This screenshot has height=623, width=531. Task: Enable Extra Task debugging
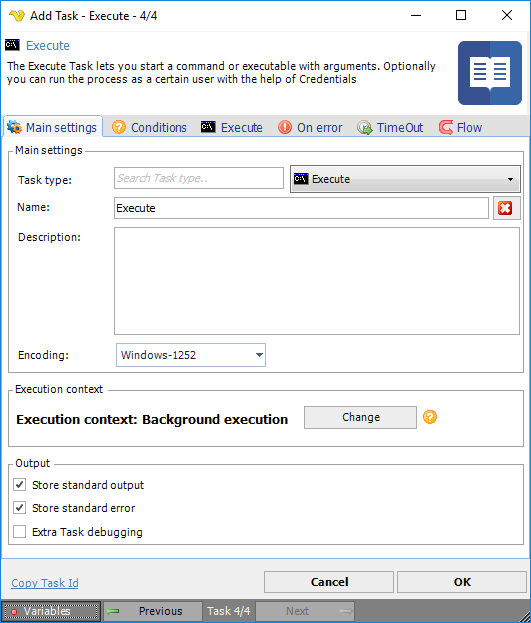point(19,532)
